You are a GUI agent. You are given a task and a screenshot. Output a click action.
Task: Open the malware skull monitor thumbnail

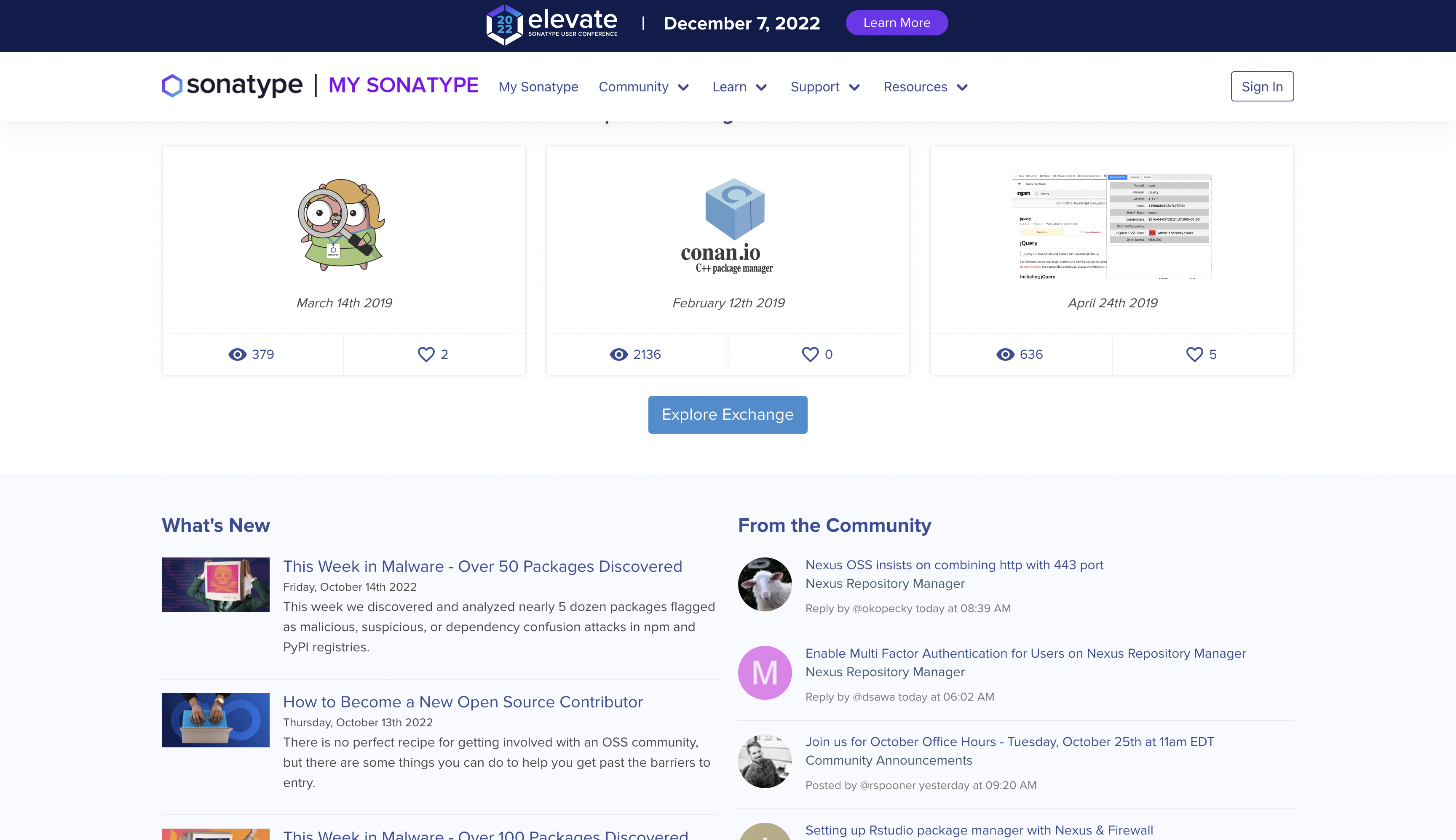[215, 584]
